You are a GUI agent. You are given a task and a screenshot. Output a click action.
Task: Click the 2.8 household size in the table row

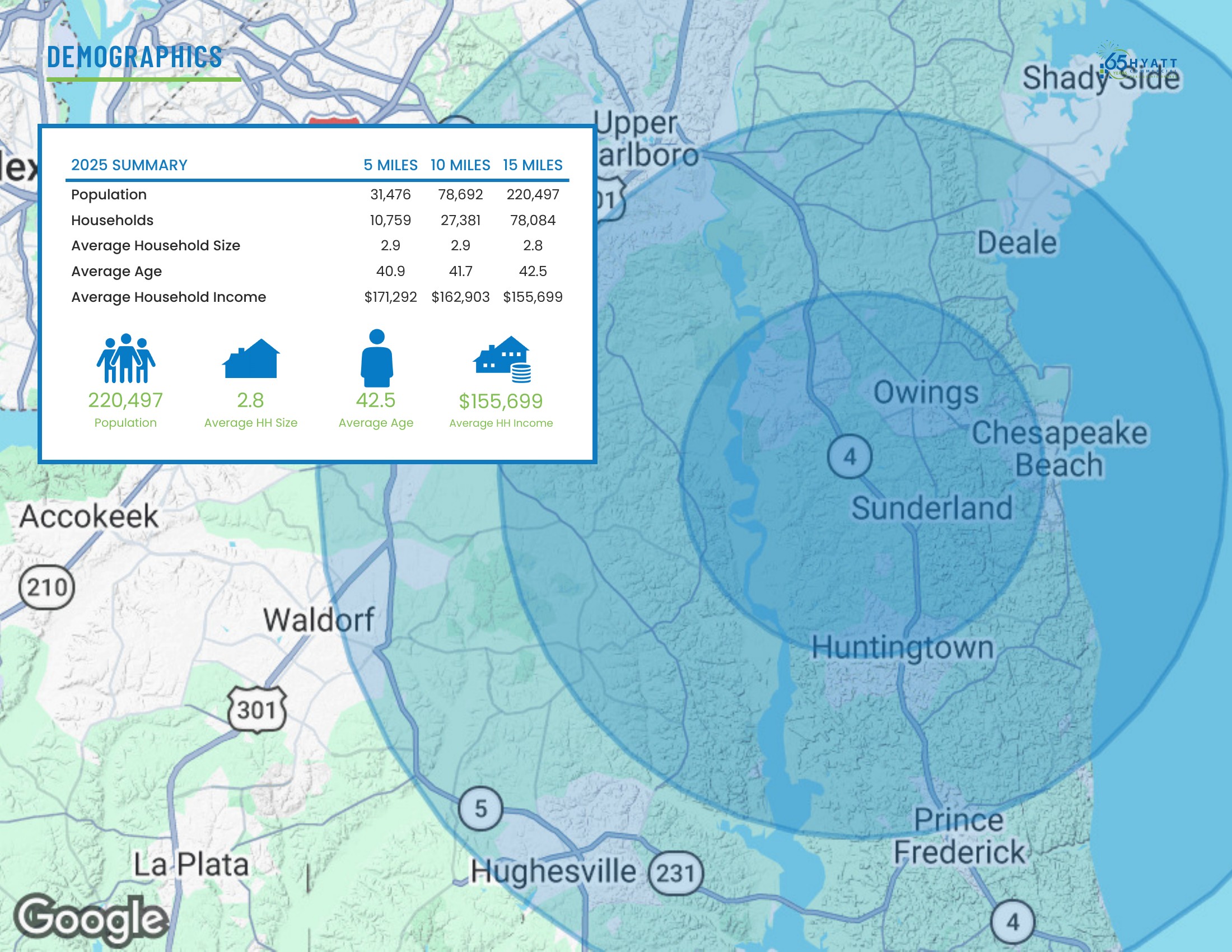tap(533, 246)
